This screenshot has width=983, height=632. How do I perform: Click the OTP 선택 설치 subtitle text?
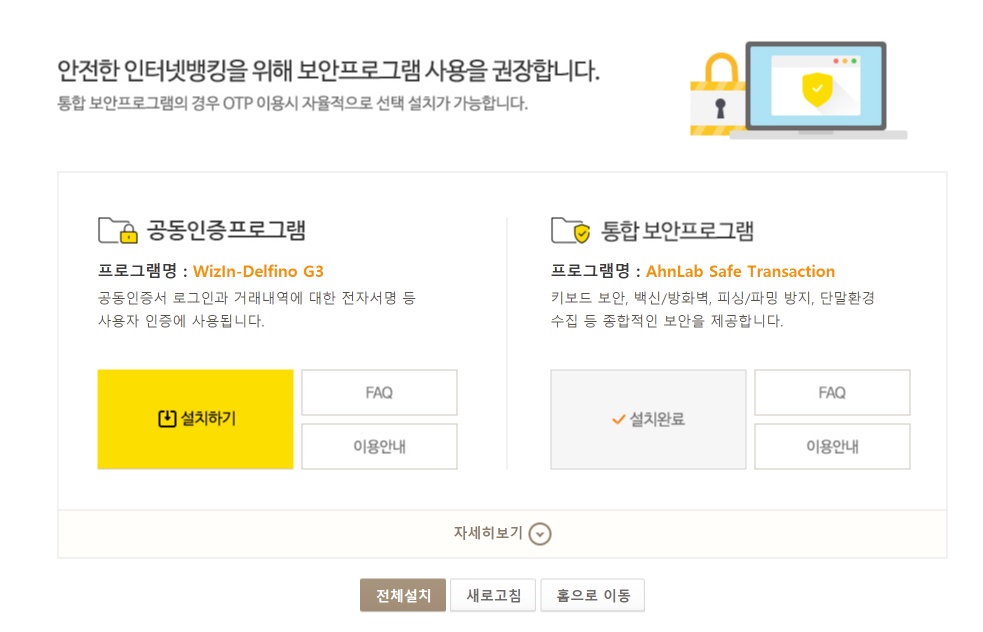pyautogui.click(x=292, y=104)
